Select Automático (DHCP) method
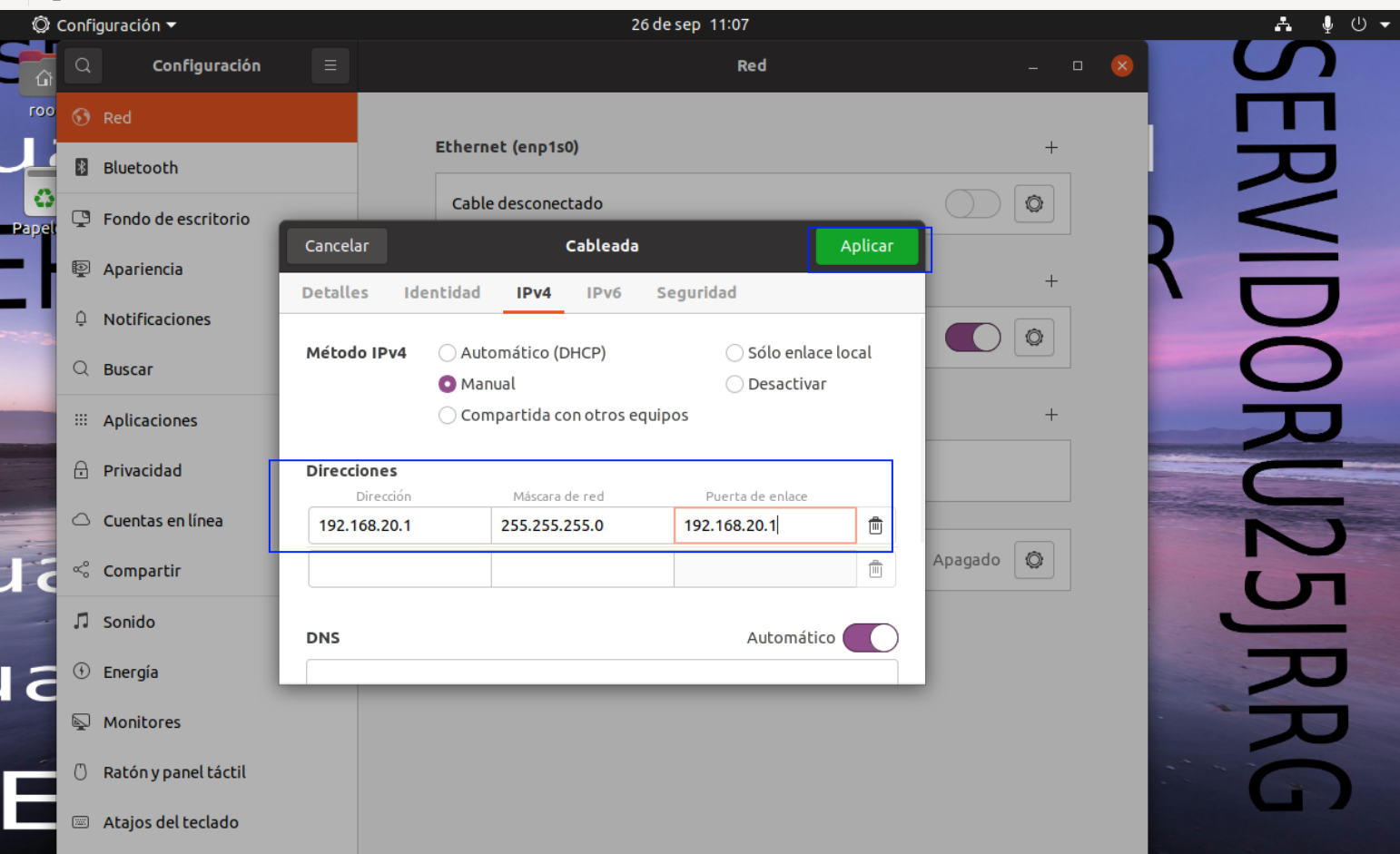 tap(522, 353)
